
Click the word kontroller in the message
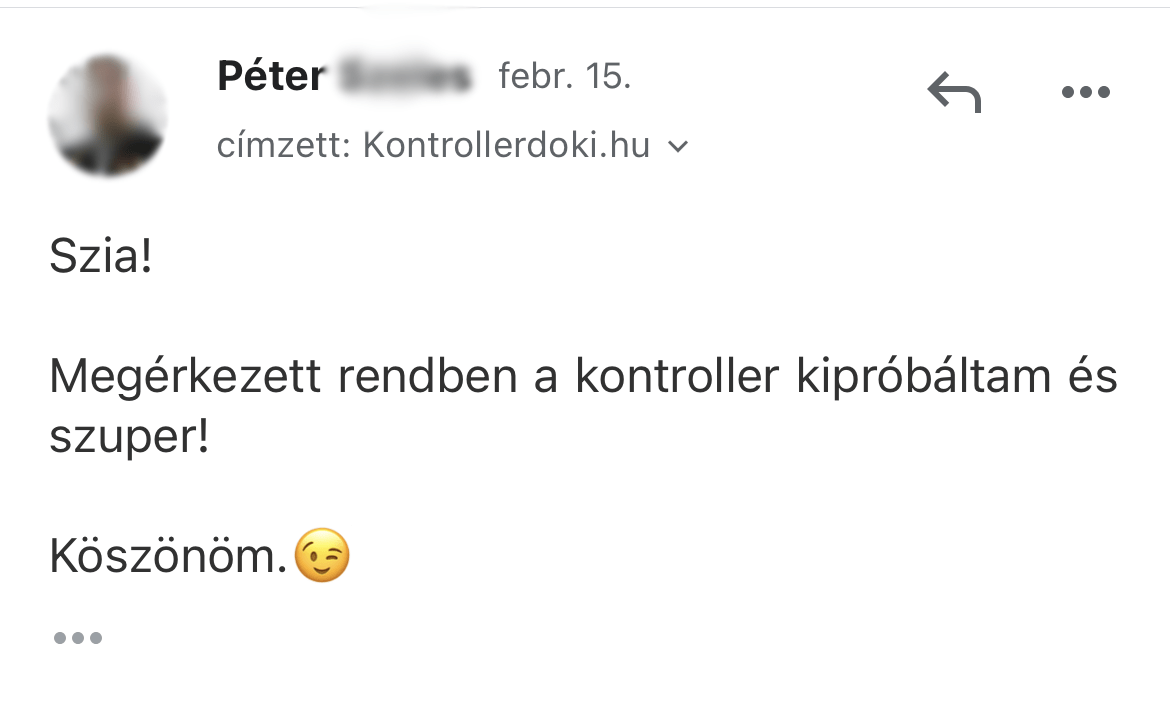[x=676, y=377]
